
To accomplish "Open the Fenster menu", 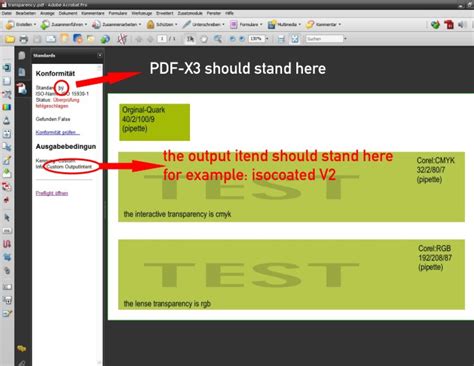I will click(x=214, y=13).
